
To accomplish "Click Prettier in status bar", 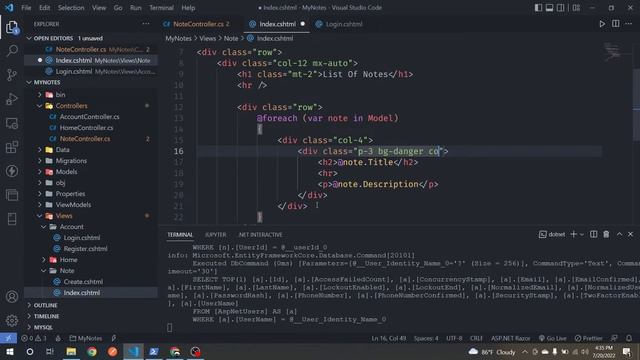I will pyautogui.click(x=588, y=338).
